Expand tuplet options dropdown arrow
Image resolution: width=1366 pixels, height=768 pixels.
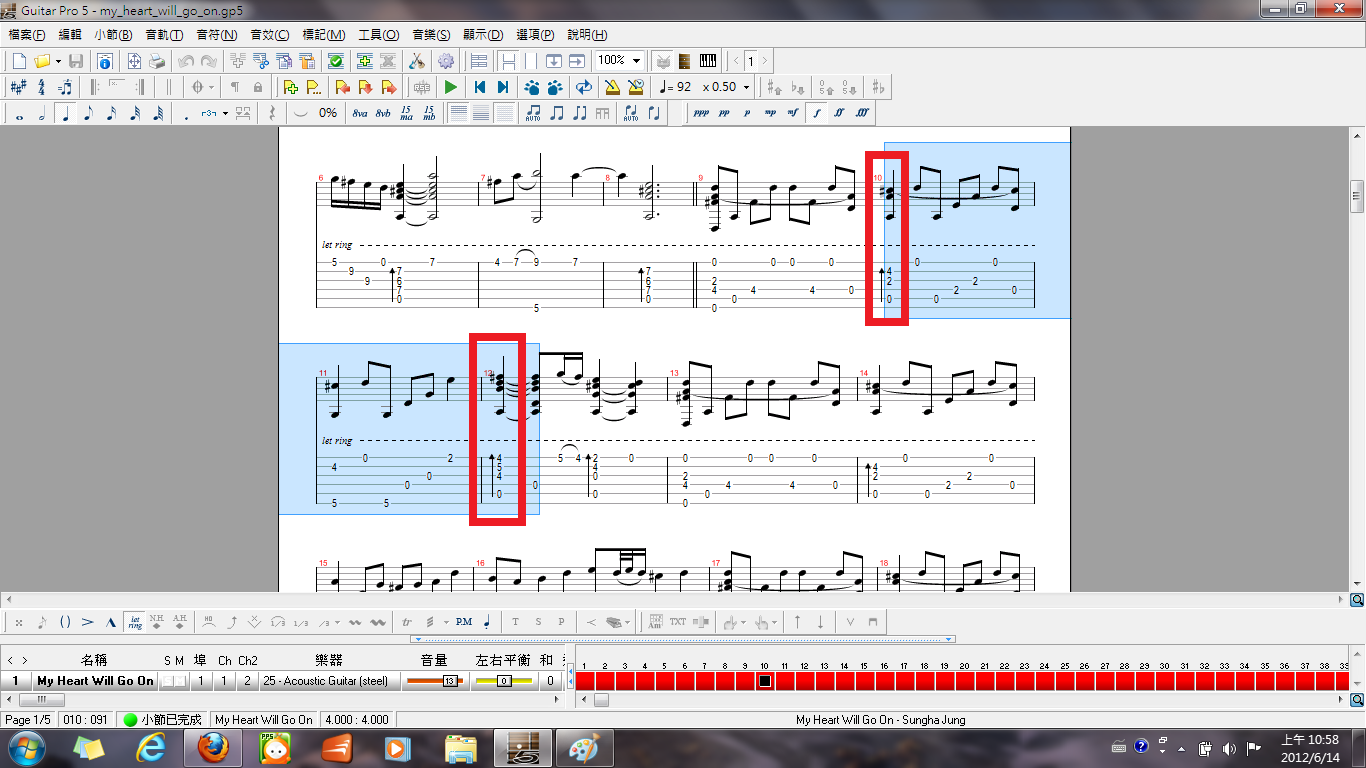[226, 113]
